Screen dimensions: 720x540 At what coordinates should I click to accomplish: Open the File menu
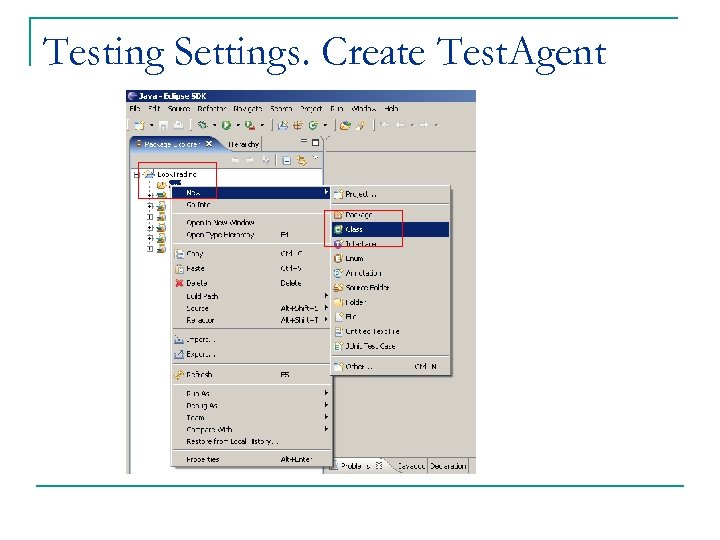click(135, 109)
